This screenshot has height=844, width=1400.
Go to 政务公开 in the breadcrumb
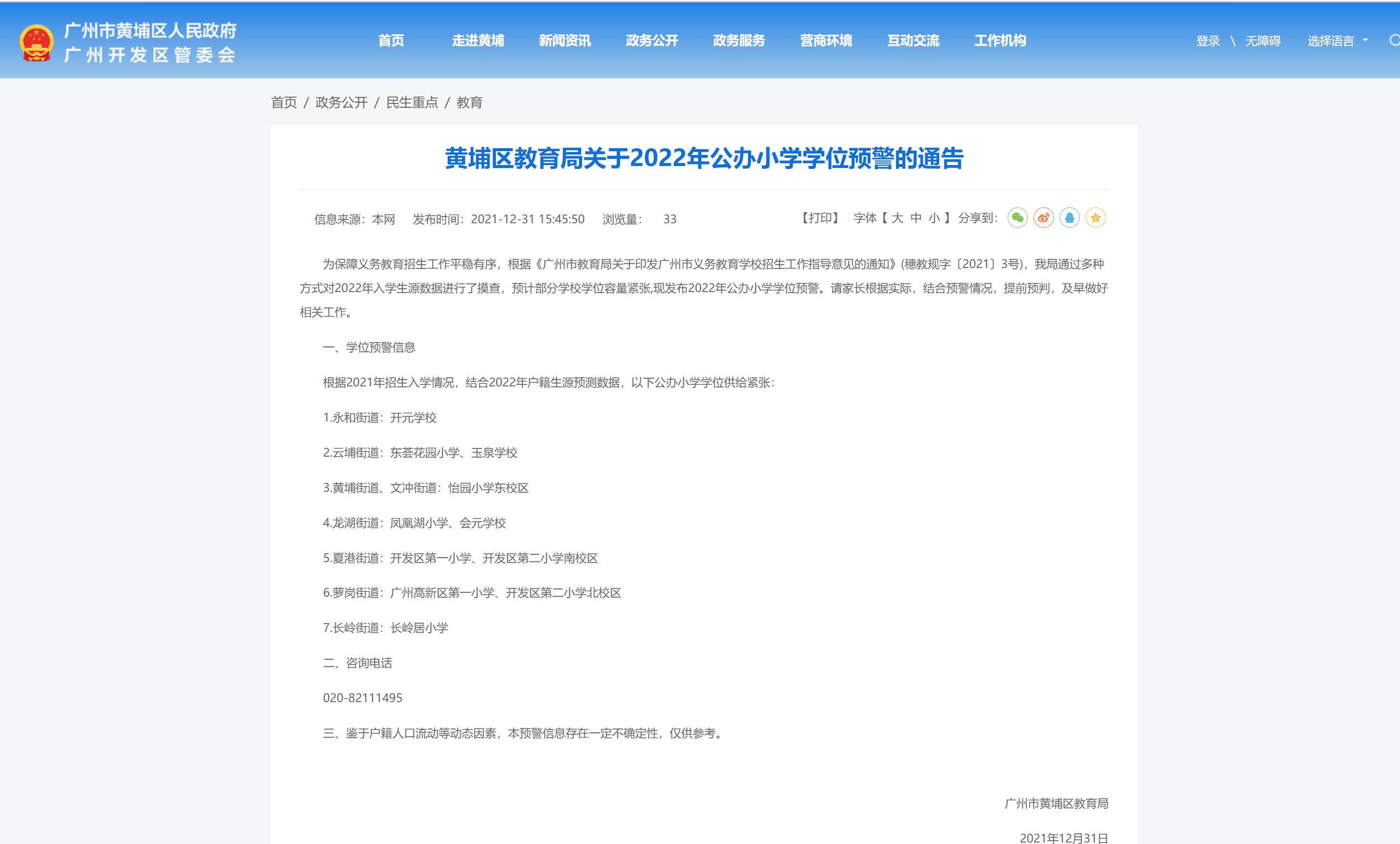(x=341, y=102)
